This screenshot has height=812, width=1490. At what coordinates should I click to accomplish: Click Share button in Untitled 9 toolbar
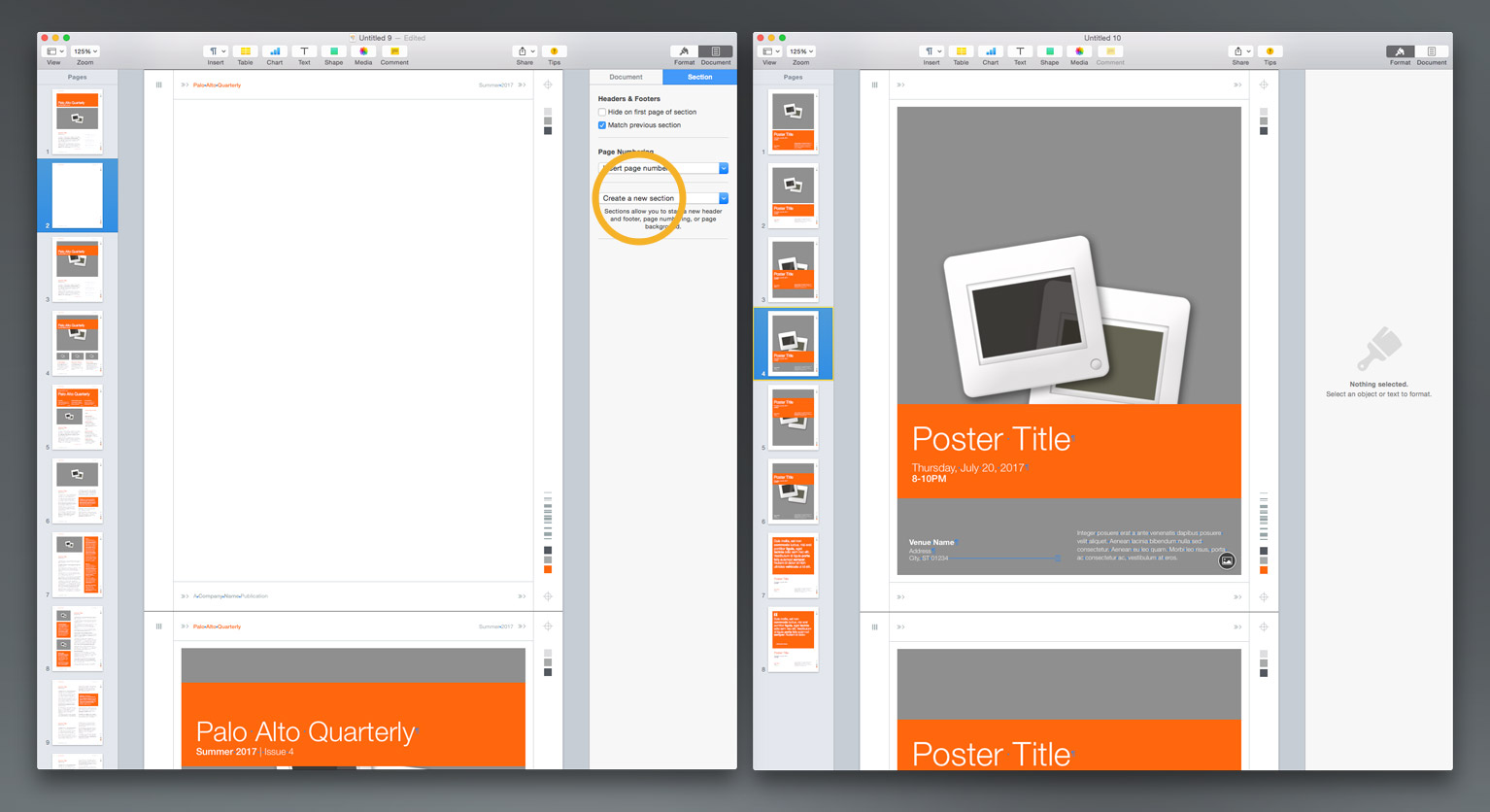pos(525,51)
